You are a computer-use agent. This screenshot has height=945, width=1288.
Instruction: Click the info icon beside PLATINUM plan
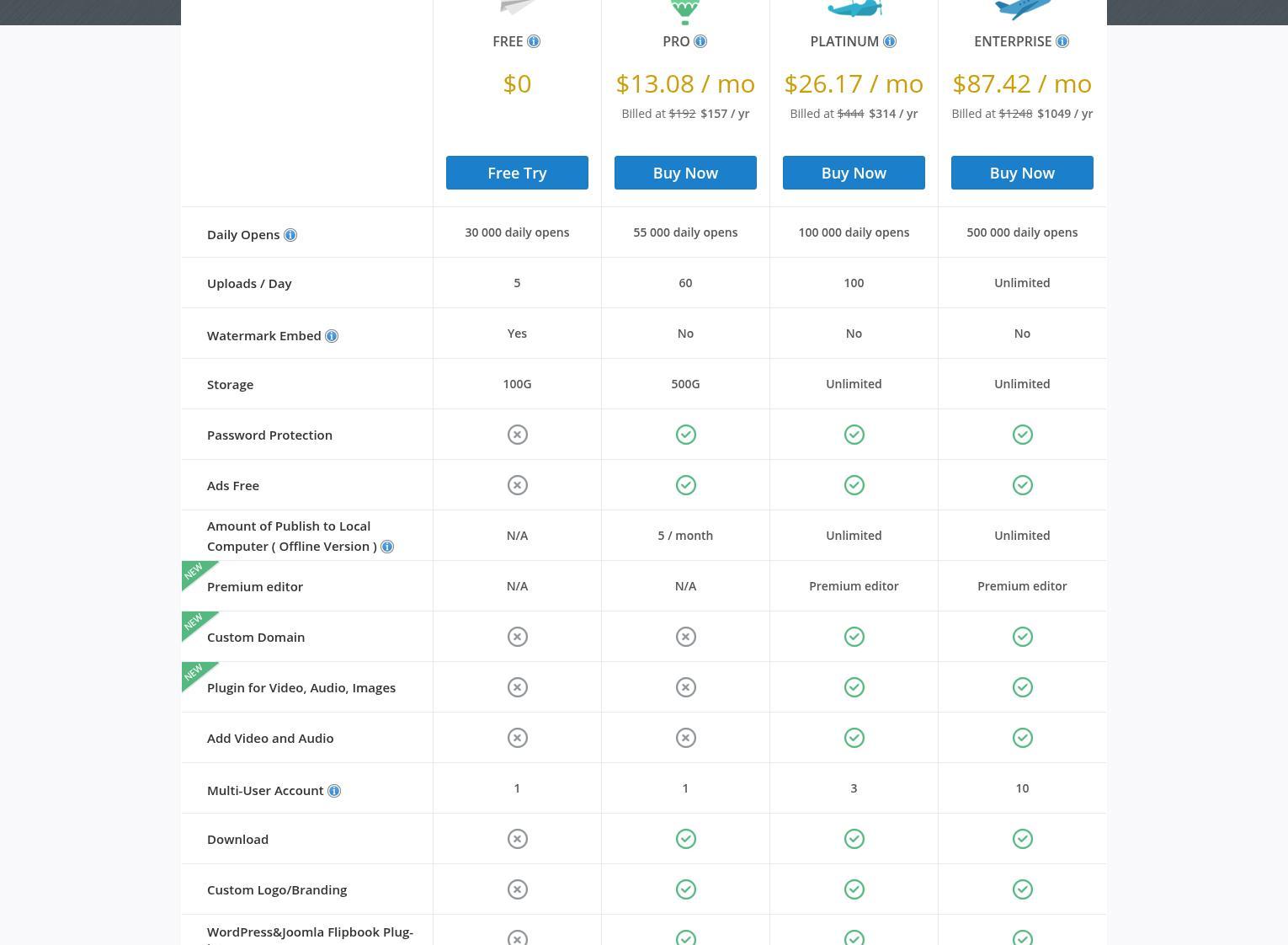[x=890, y=41]
